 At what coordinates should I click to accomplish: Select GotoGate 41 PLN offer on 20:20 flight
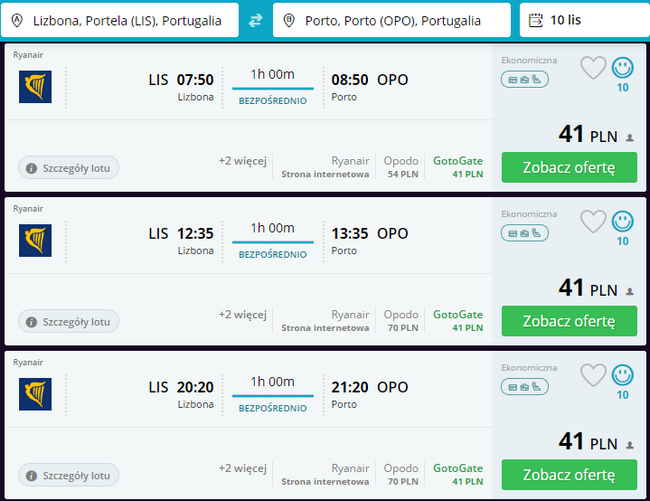coord(458,474)
